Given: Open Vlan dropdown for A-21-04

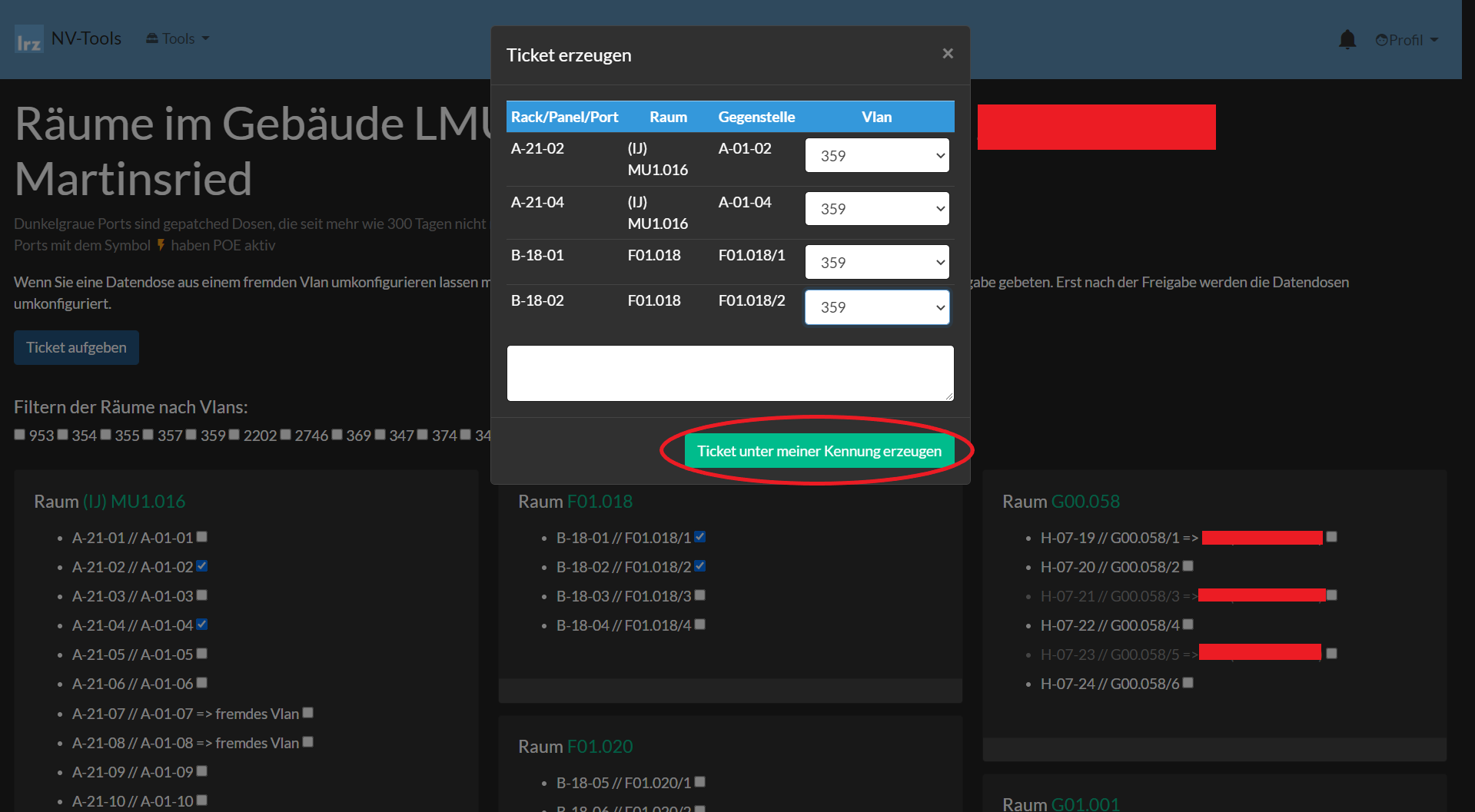Looking at the screenshot, I should point(876,209).
